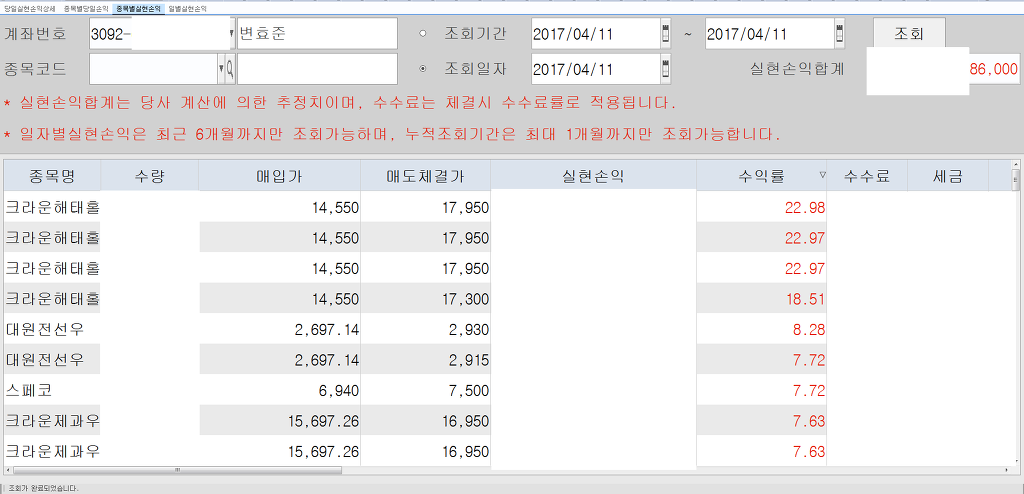The height and width of the screenshot is (494, 1024).
Task: Select the 조회기간 radio button
Action: click(422, 33)
